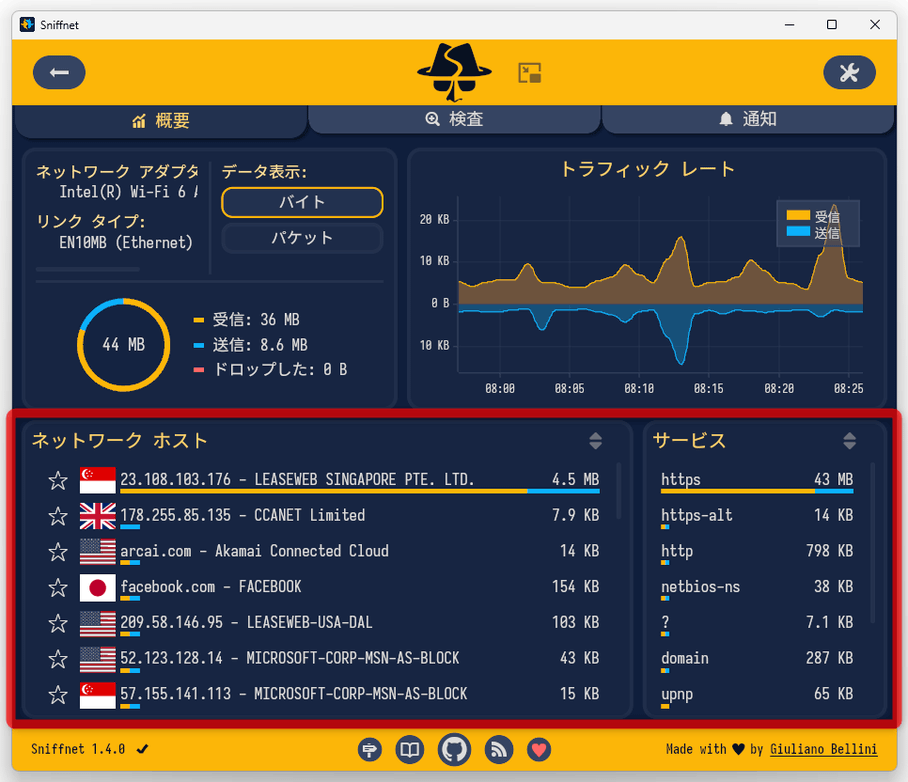Click the services list scrollbar
The height and width of the screenshot is (782, 908).
[x=873, y=543]
